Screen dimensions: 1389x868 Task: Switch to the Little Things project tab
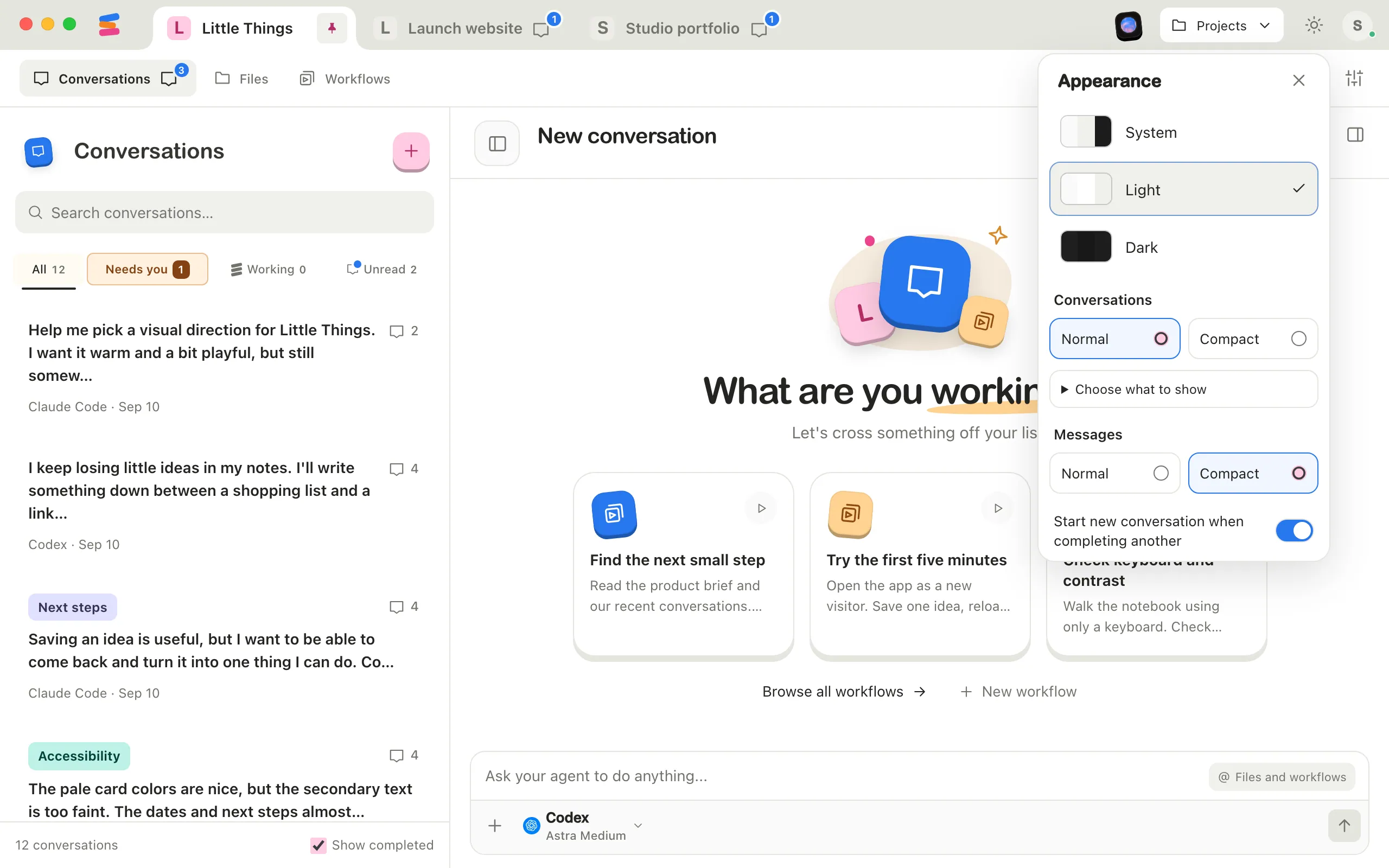247,28
